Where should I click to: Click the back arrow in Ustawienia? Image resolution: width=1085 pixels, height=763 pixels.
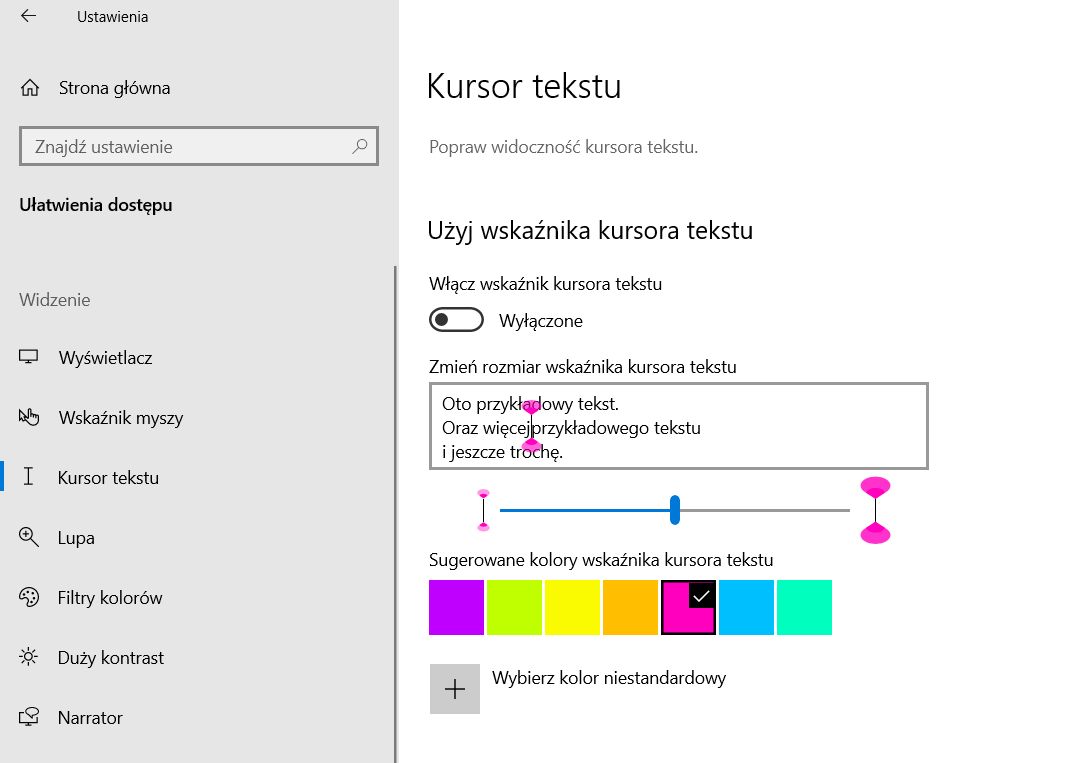click(x=28, y=16)
